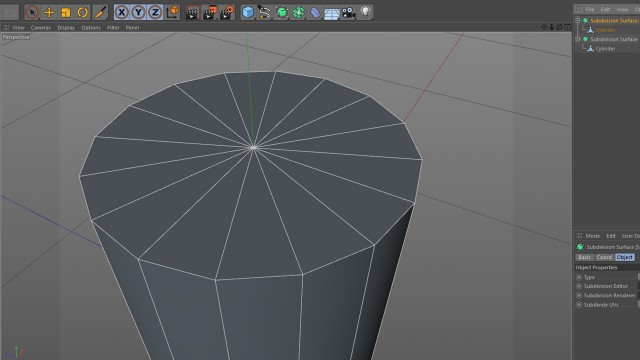Image resolution: width=640 pixels, height=360 pixels.
Task: Toggle X axis lock
Action: click(122, 13)
